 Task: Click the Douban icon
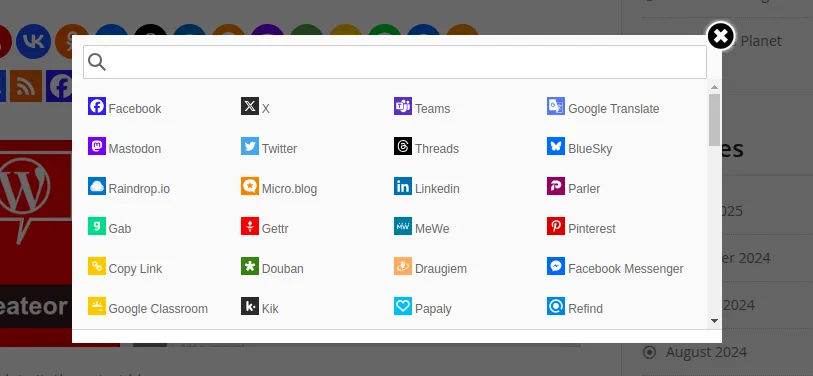pyautogui.click(x=250, y=266)
